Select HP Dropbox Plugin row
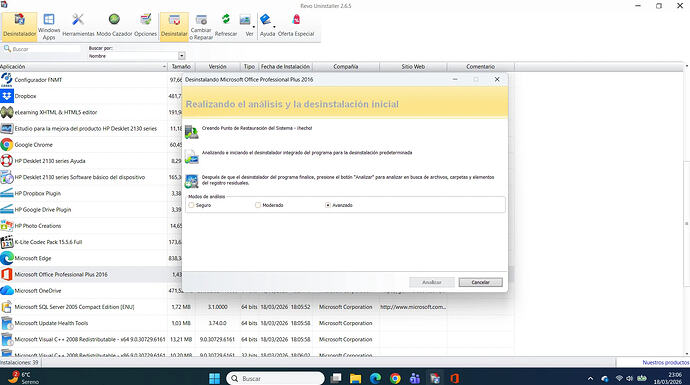Viewport: 690px width, 385px height. pos(90,193)
